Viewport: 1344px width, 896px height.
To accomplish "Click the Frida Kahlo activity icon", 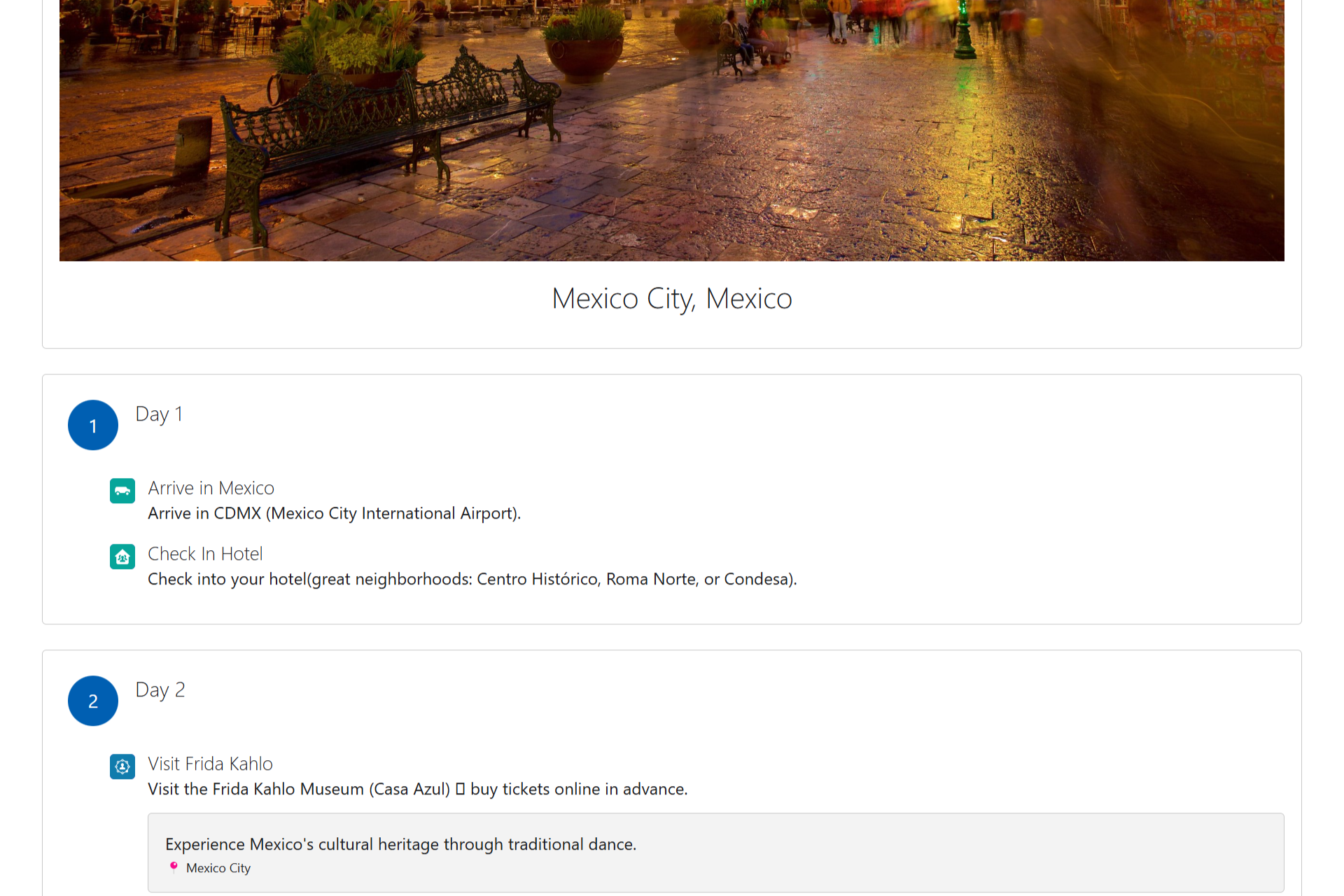I will click(x=122, y=766).
